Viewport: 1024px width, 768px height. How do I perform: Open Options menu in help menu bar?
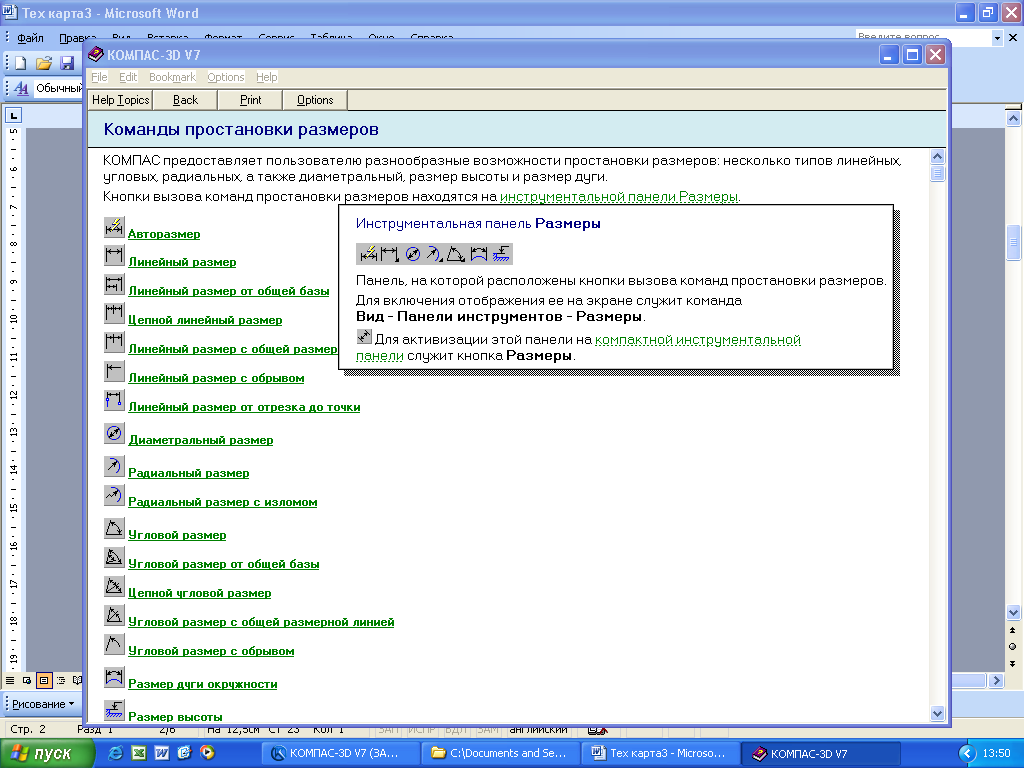click(x=225, y=77)
